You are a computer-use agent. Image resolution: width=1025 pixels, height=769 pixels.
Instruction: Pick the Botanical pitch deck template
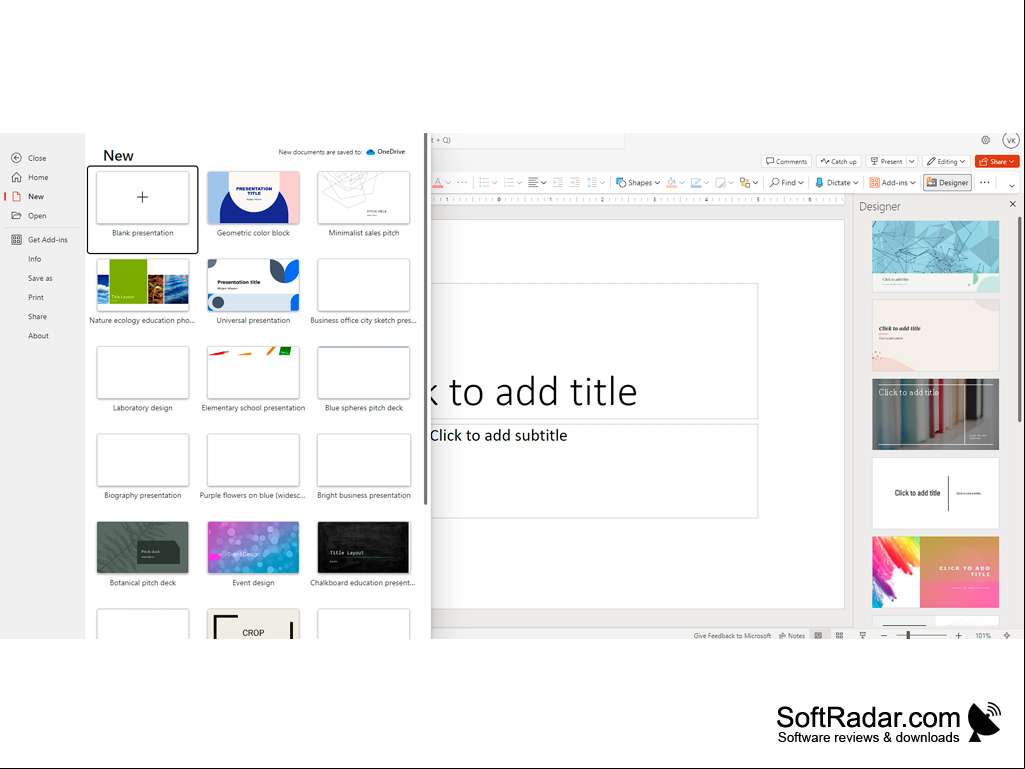tap(143, 554)
